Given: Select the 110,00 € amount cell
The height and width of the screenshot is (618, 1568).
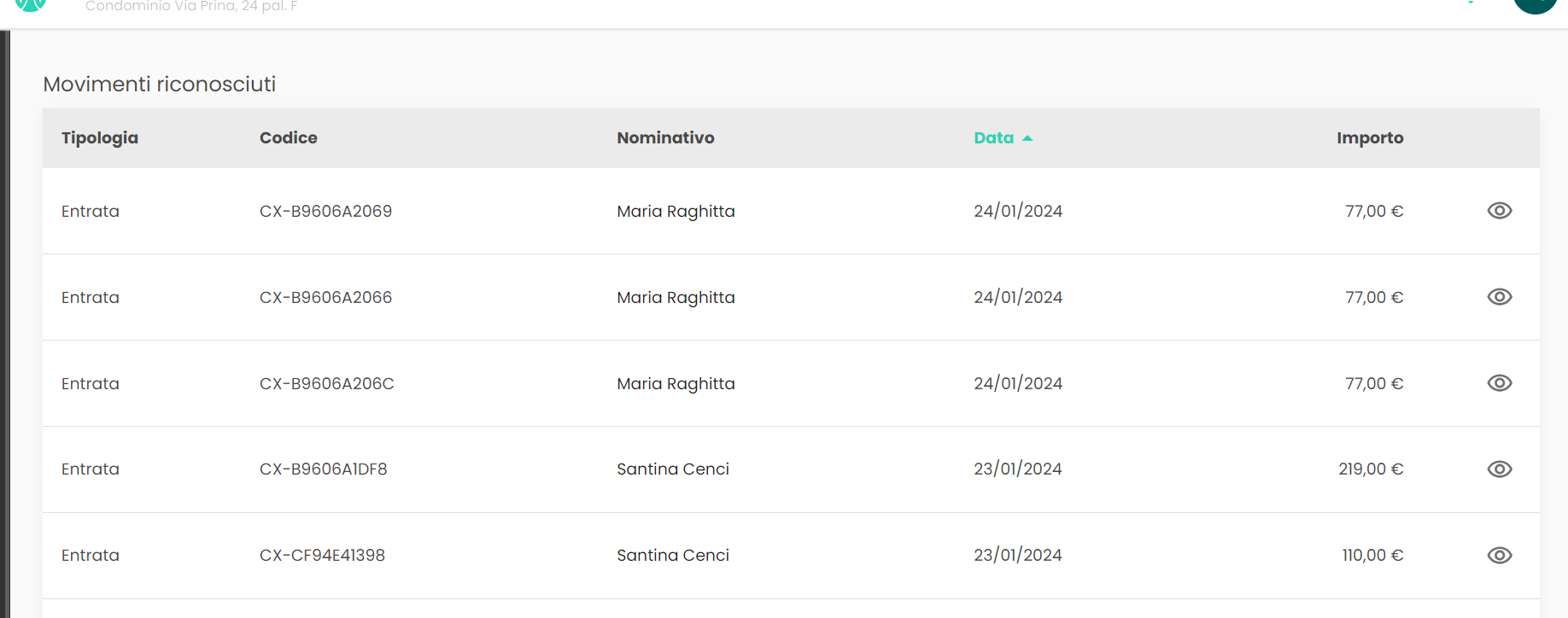Looking at the screenshot, I should (1372, 556).
